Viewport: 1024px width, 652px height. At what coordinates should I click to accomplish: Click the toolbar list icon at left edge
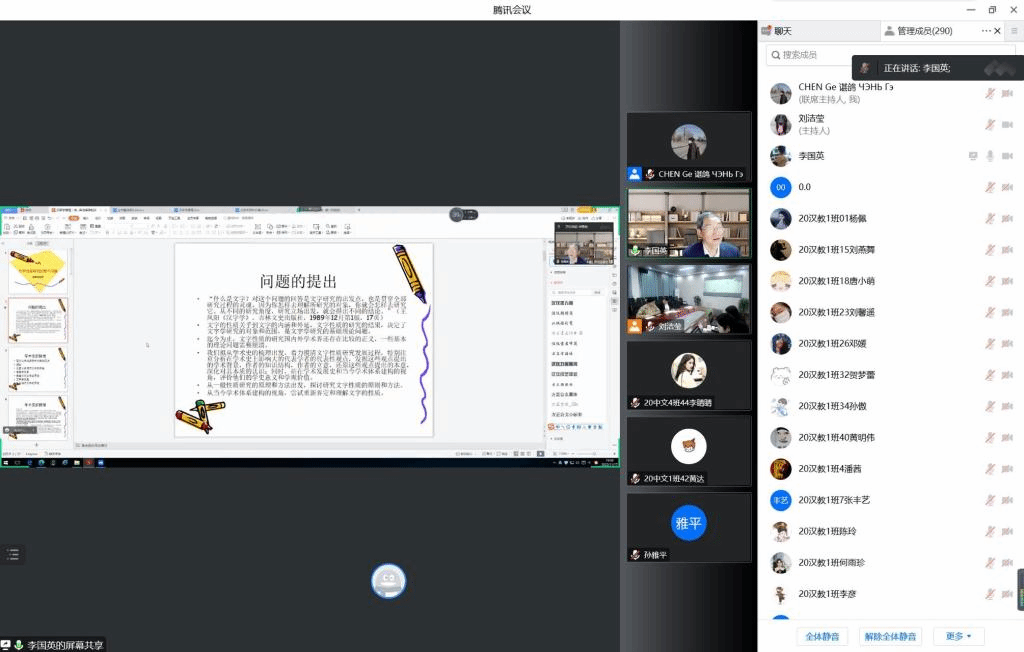tap(13, 554)
